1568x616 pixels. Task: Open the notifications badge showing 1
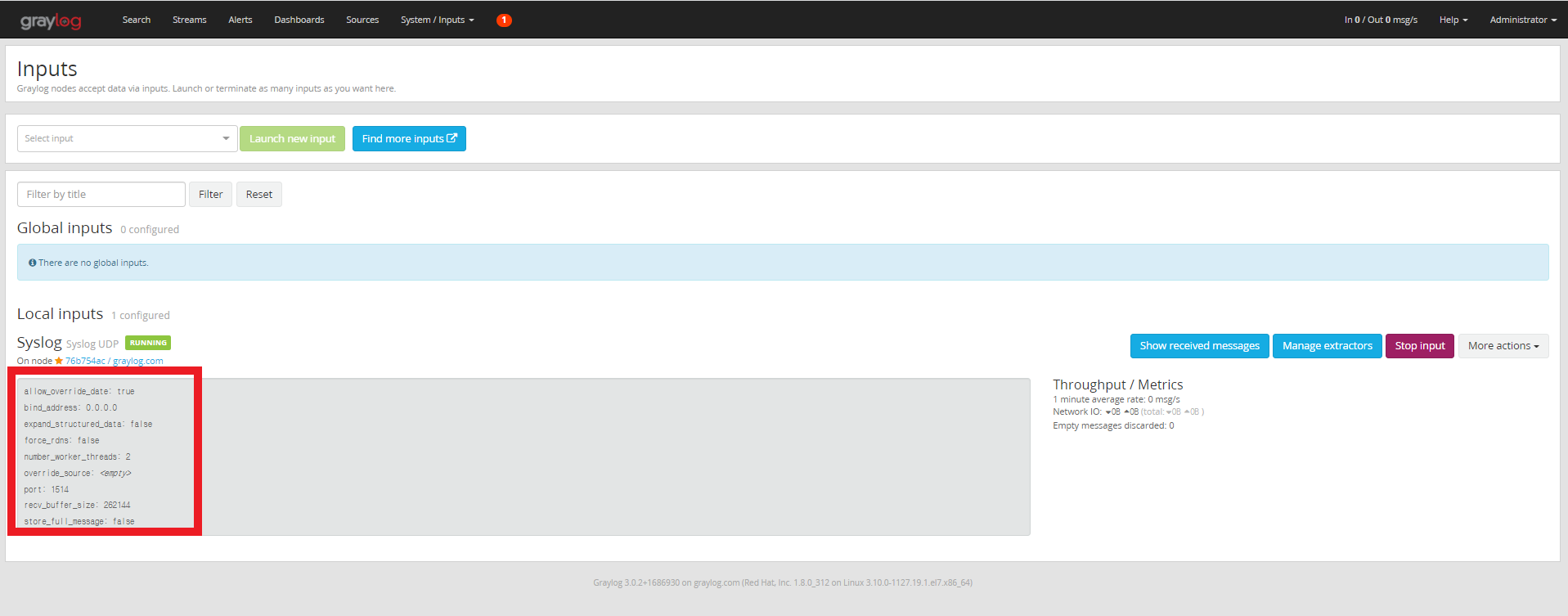pos(504,20)
